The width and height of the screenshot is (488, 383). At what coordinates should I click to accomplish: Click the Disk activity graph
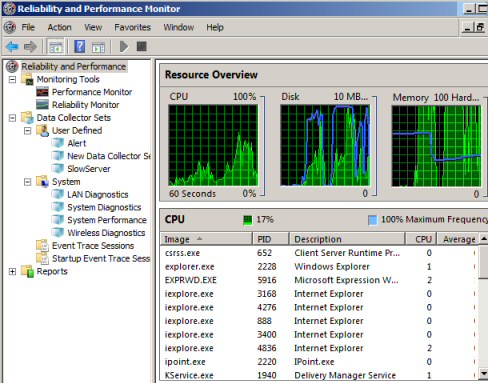pos(325,145)
